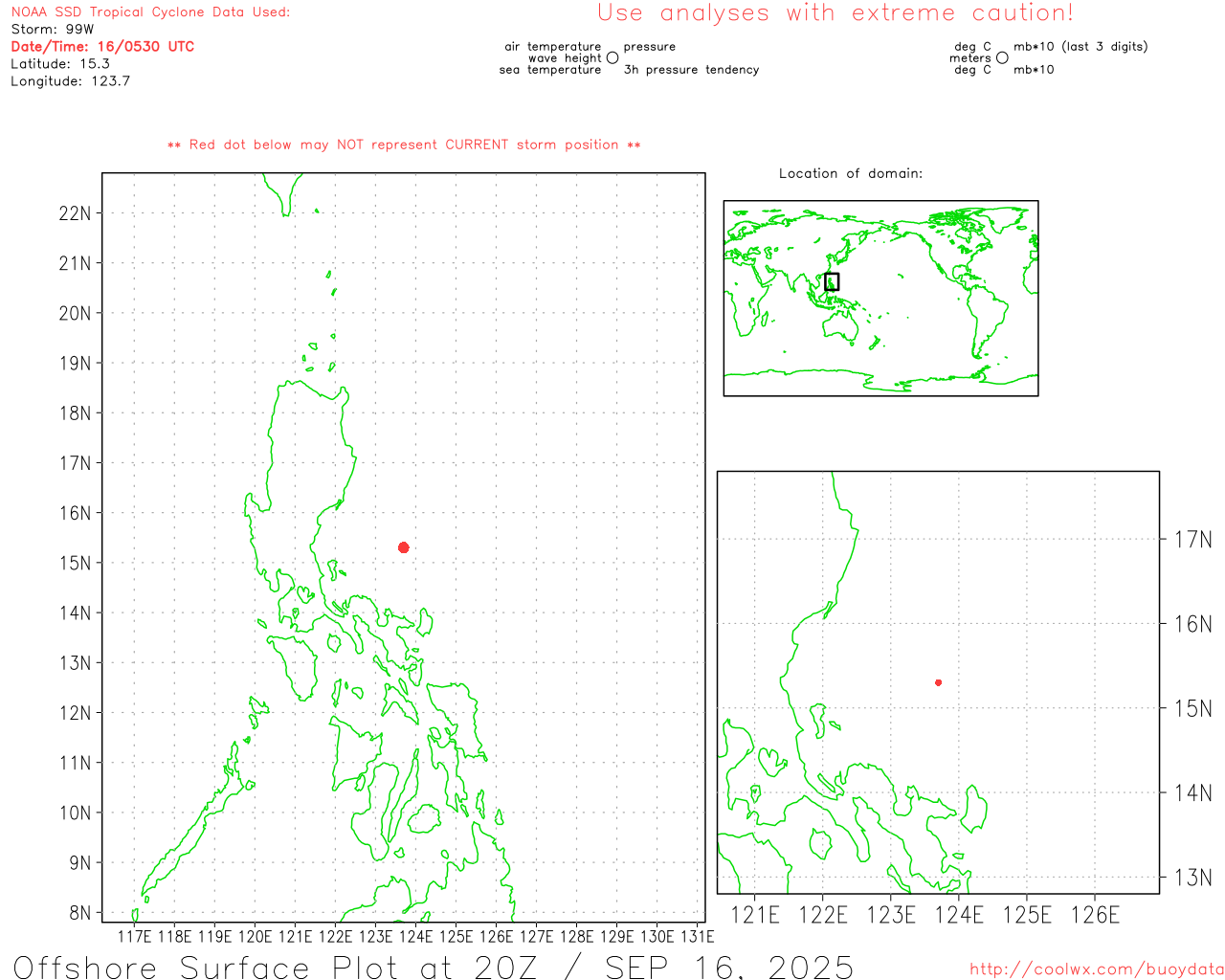Screen dimensions: 1225x980
Task: Click the 126E label on zoomed map
Action: pos(1095,916)
